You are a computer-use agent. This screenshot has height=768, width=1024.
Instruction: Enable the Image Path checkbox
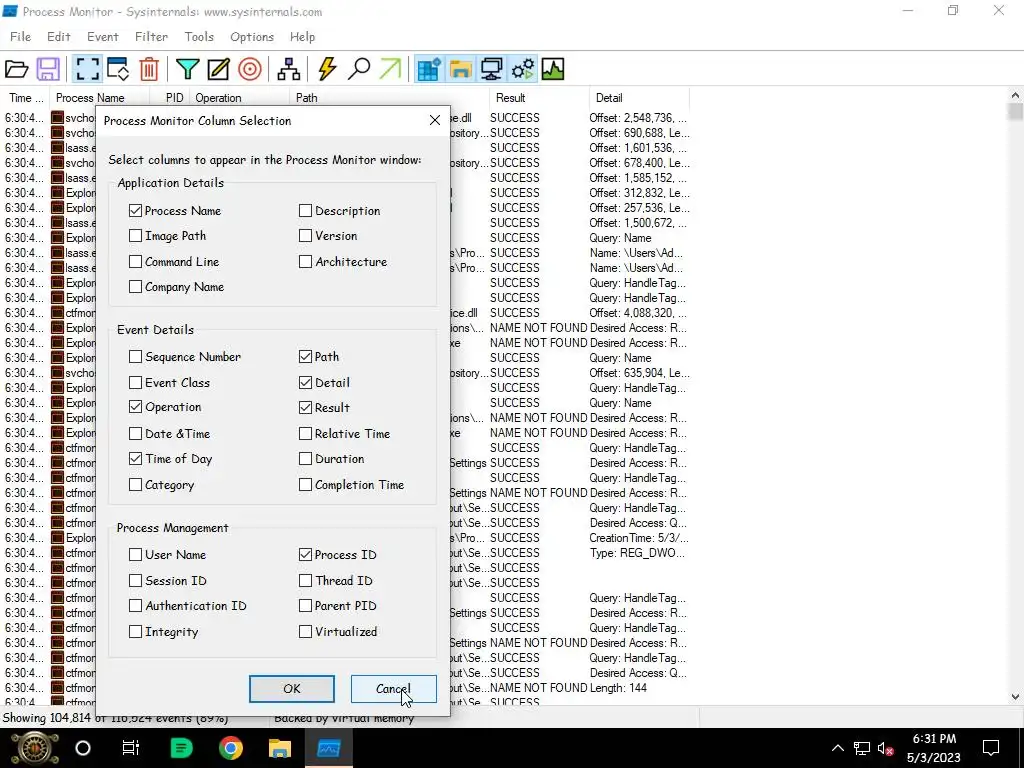tap(135, 236)
